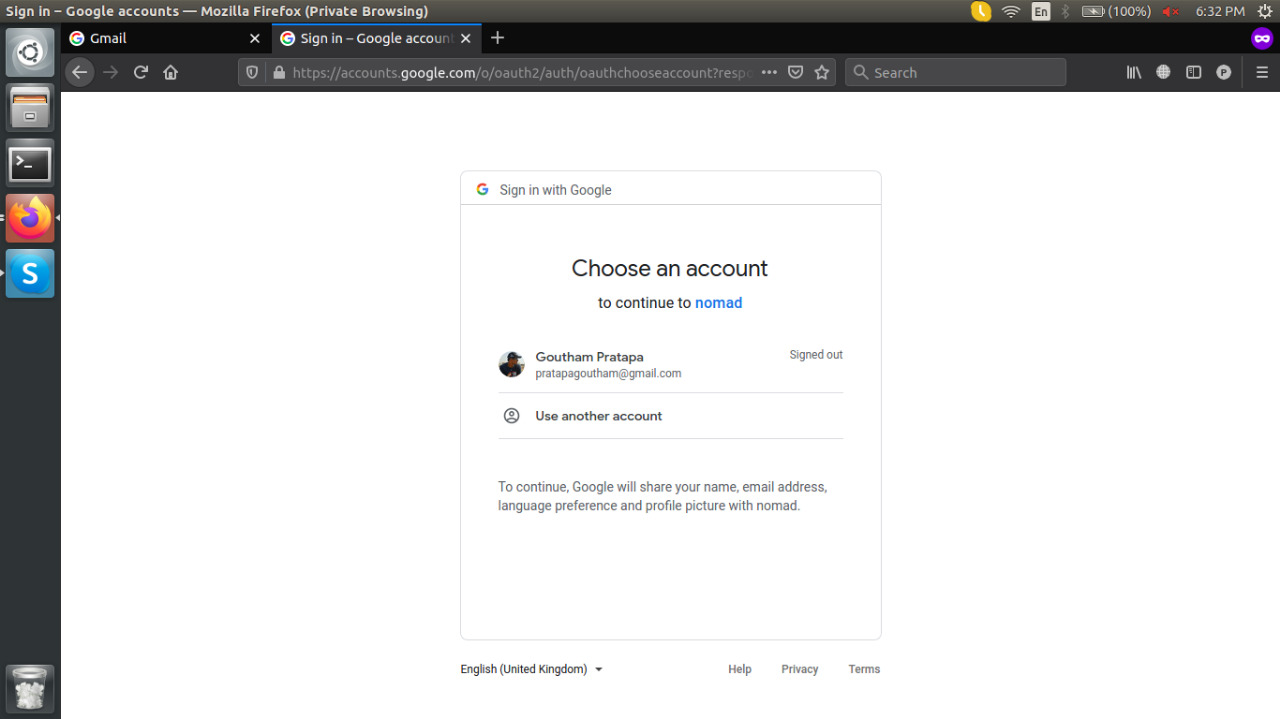Screen dimensions: 1280x719
Task: Click into the Search box
Action: pyautogui.click(x=955, y=72)
